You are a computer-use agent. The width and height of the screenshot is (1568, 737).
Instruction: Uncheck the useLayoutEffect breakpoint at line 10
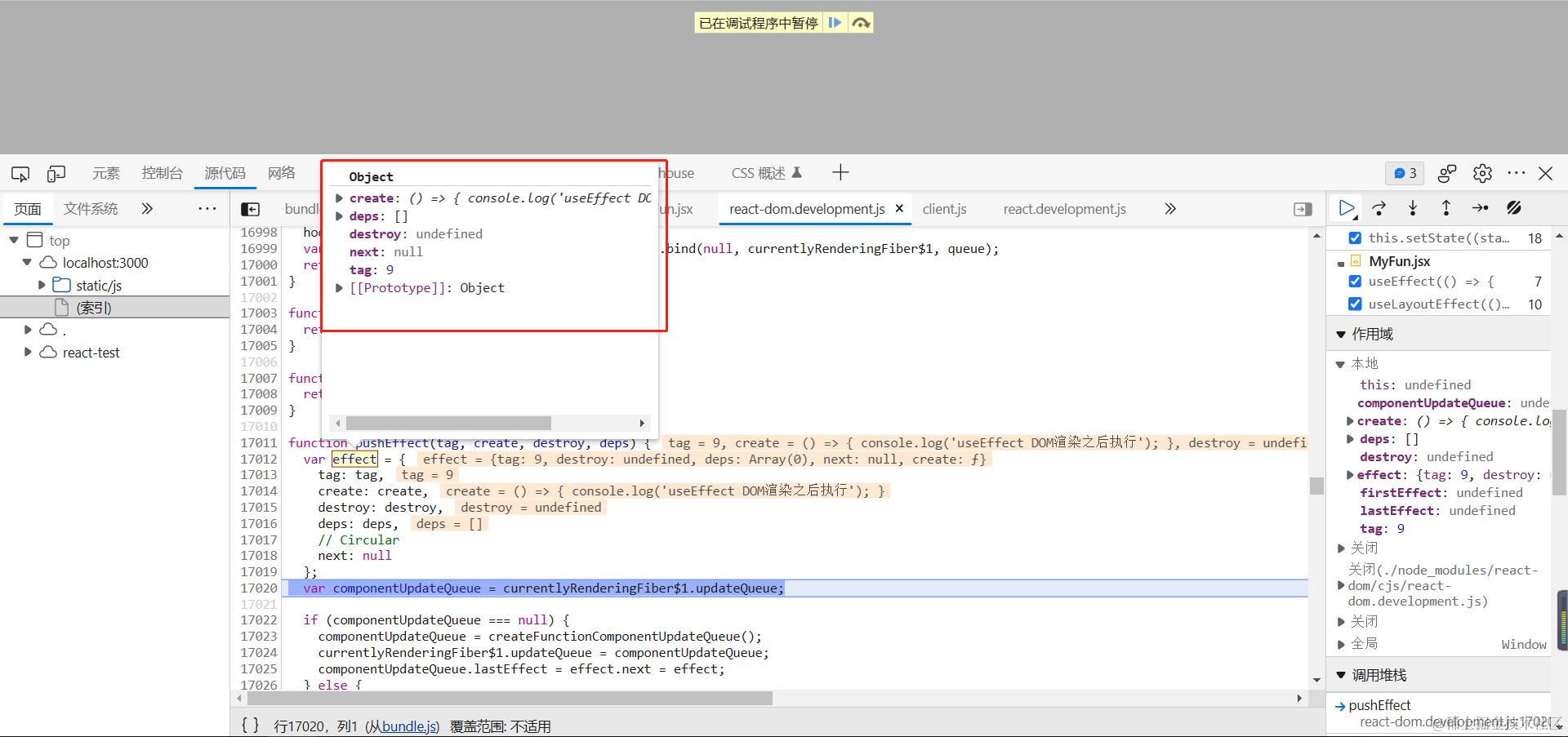click(x=1355, y=304)
